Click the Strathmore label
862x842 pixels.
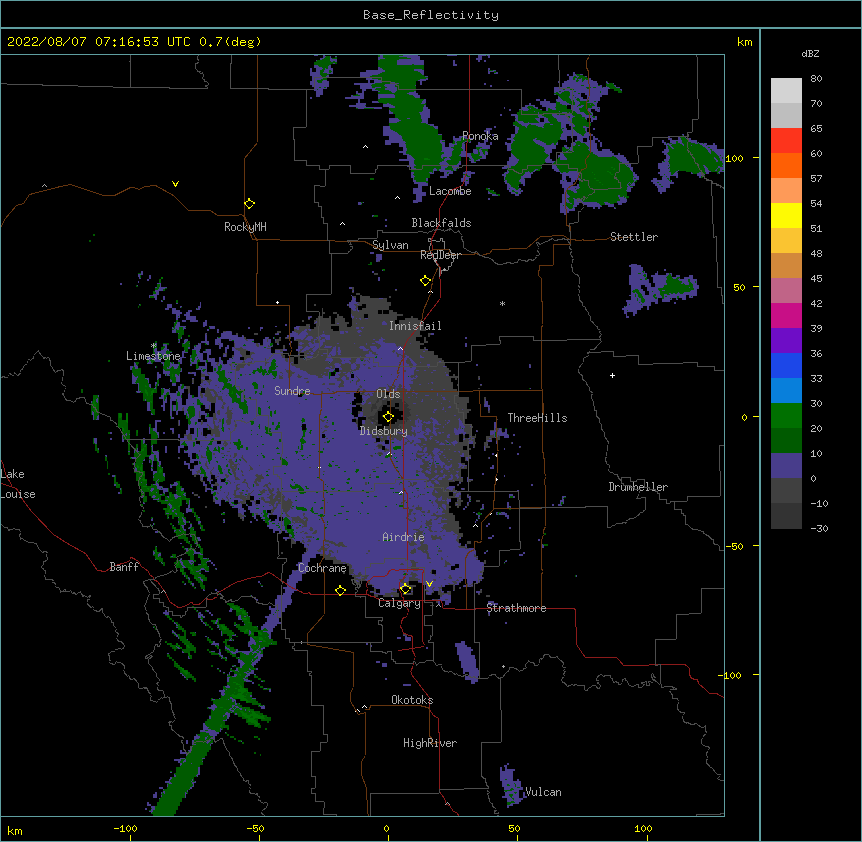pos(516,608)
